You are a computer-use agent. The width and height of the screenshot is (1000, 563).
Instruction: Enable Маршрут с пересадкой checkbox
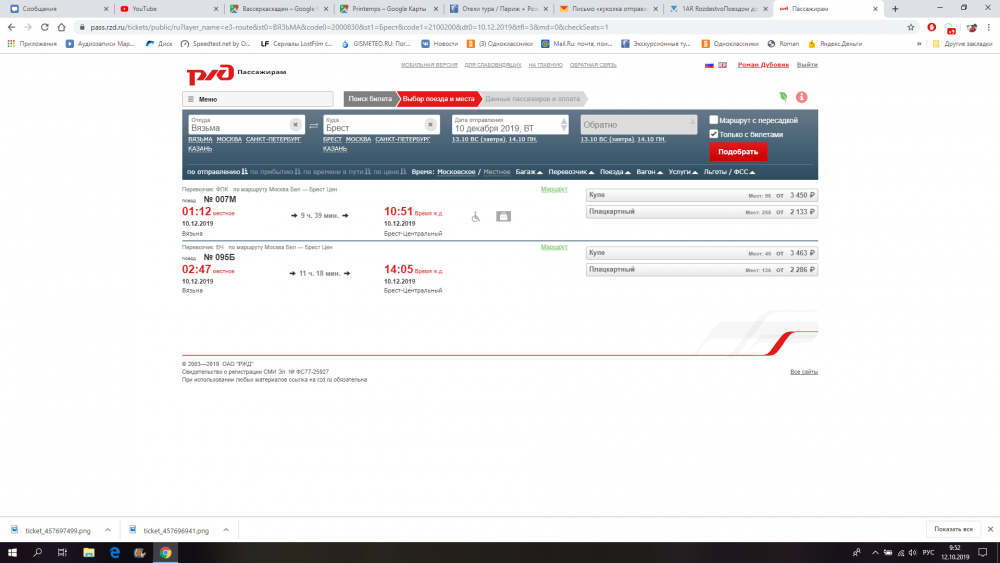coord(714,120)
